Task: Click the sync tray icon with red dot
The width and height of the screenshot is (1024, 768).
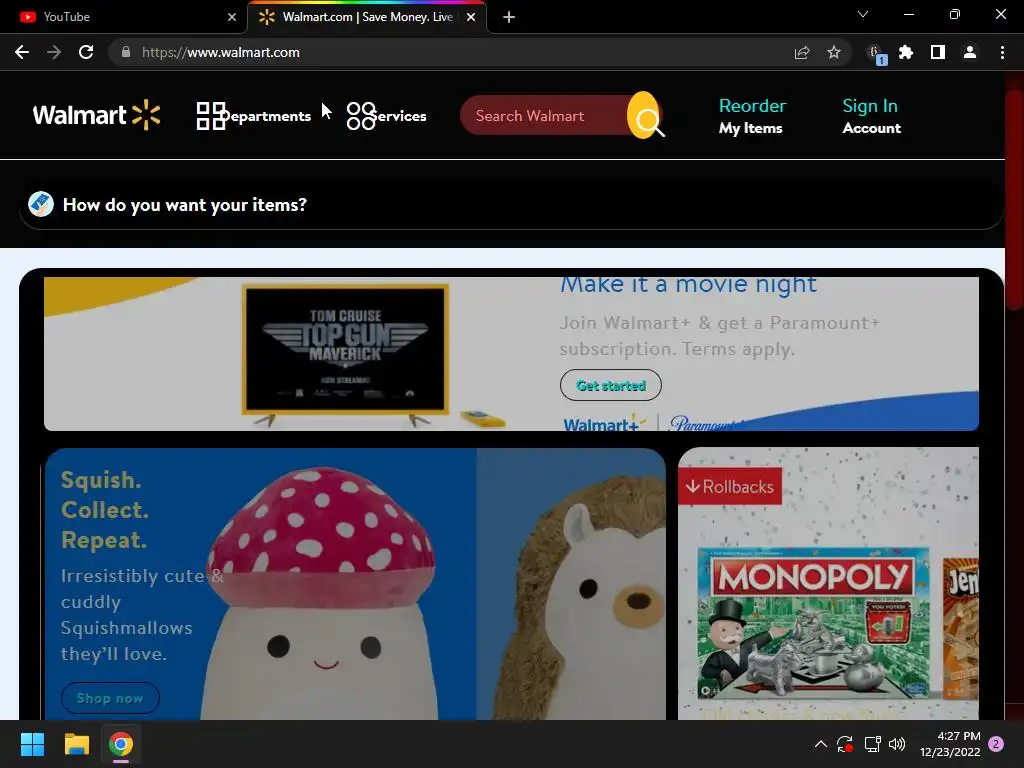Action: click(845, 744)
